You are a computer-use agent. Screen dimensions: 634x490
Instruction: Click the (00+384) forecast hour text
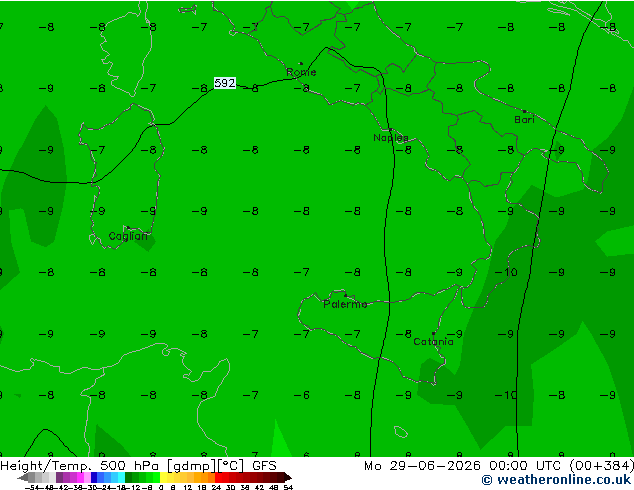click(602, 466)
